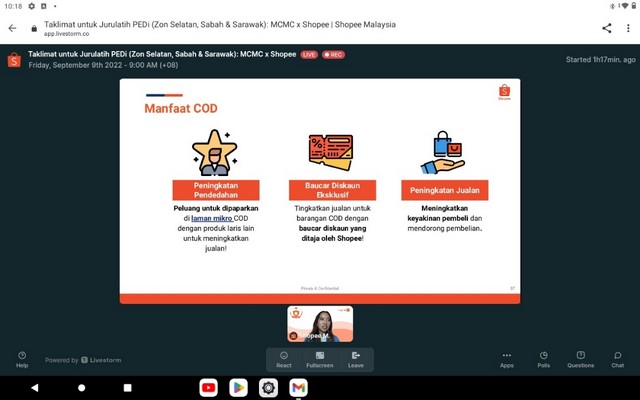Leave the webinar session

pyautogui.click(x=355, y=359)
